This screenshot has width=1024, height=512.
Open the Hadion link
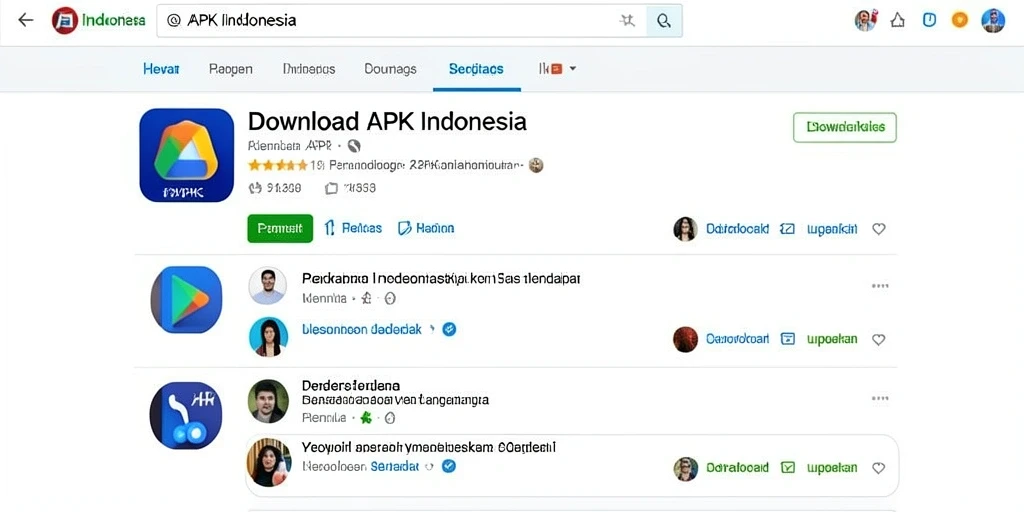point(426,228)
